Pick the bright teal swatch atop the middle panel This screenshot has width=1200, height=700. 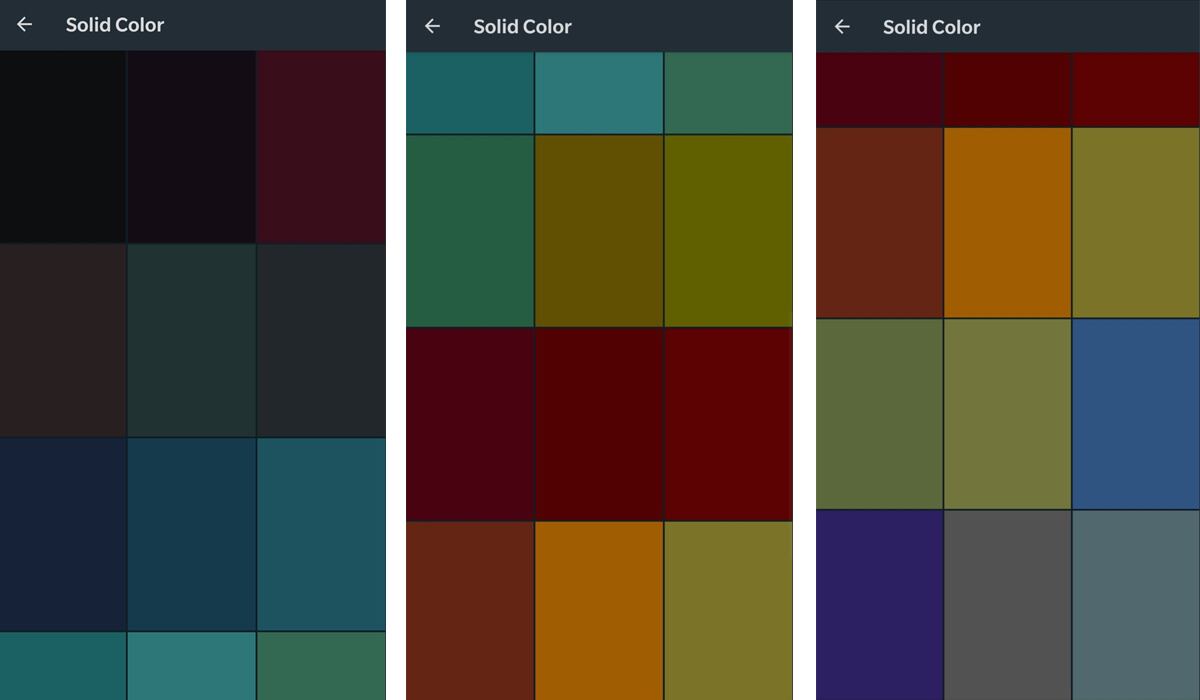coord(598,92)
